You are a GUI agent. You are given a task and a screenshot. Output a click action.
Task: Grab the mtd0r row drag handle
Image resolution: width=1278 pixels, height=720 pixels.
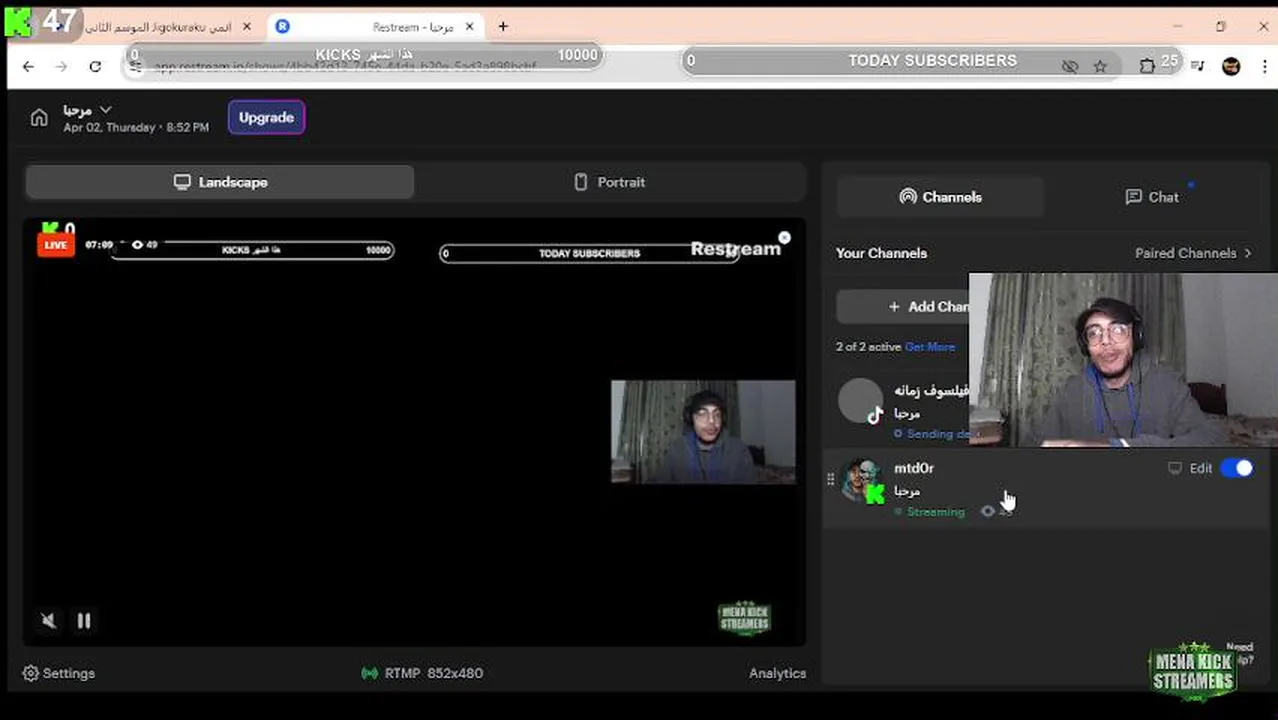click(830, 480)
